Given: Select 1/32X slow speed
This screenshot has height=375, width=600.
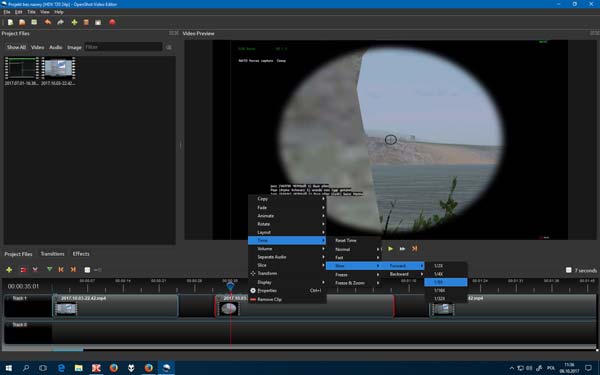Looking at the screenshot, I should tap(446, 298).
